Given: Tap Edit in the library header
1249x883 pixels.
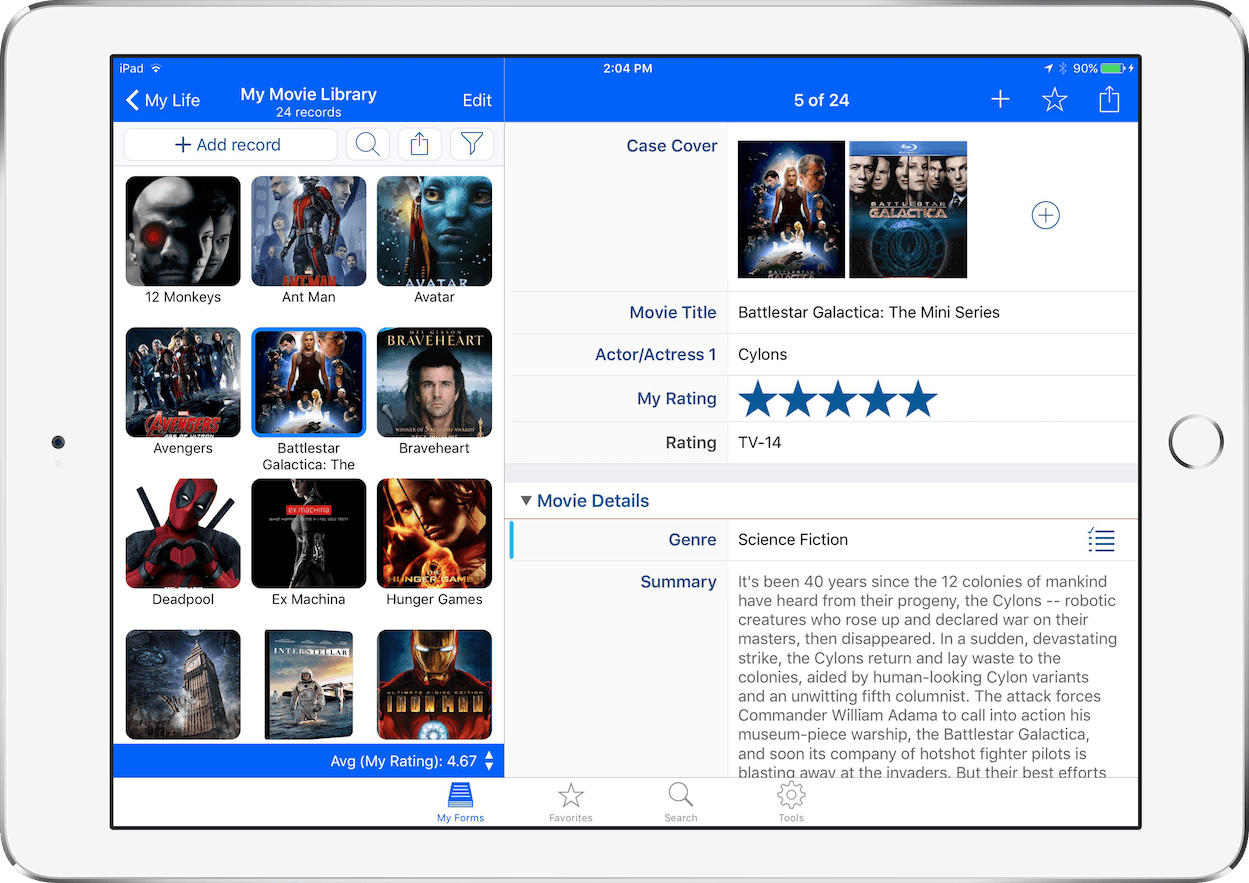Looking at the screenshot, I should click(x=477, y=100).
